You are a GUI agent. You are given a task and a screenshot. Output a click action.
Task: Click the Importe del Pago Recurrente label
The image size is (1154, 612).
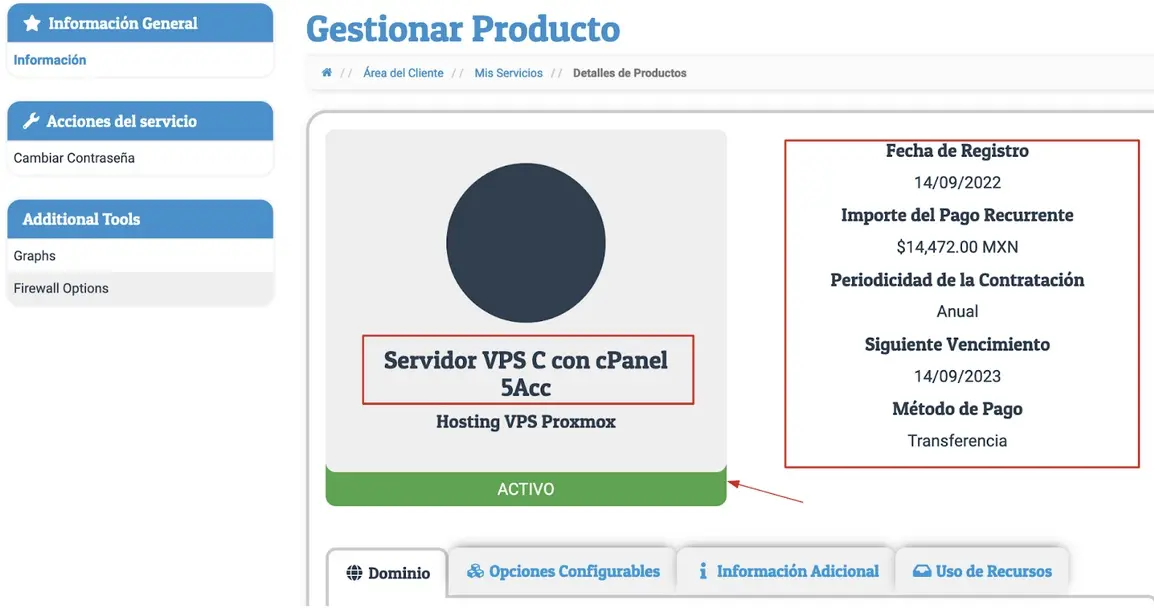coord(957,215)
